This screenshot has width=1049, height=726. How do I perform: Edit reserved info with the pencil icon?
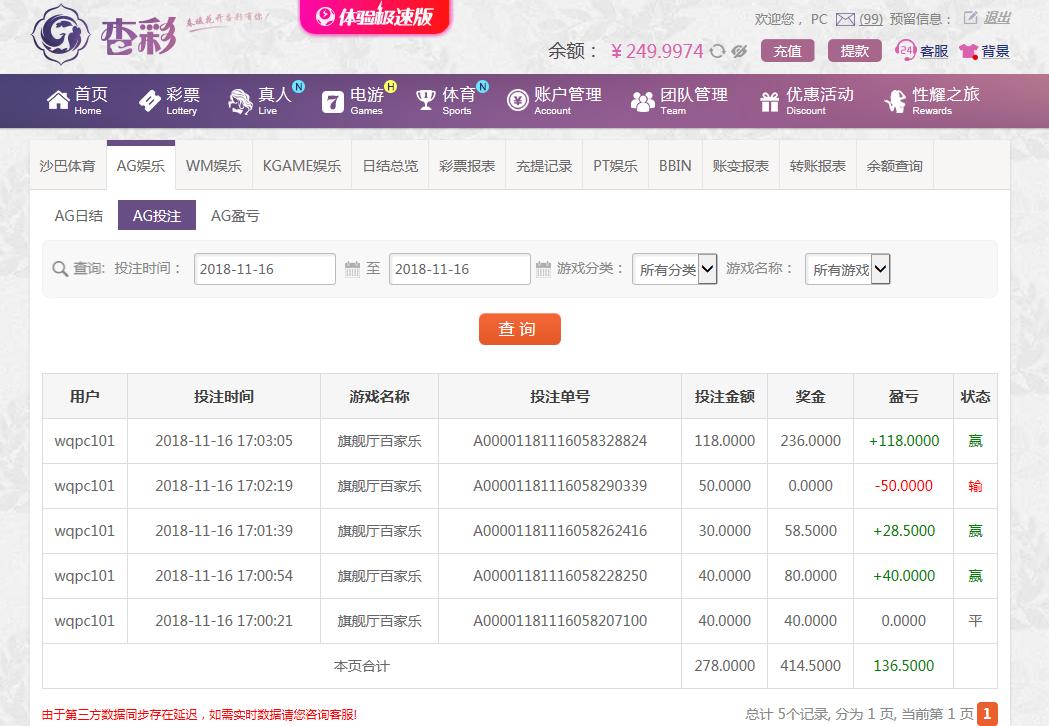(970, 18)
